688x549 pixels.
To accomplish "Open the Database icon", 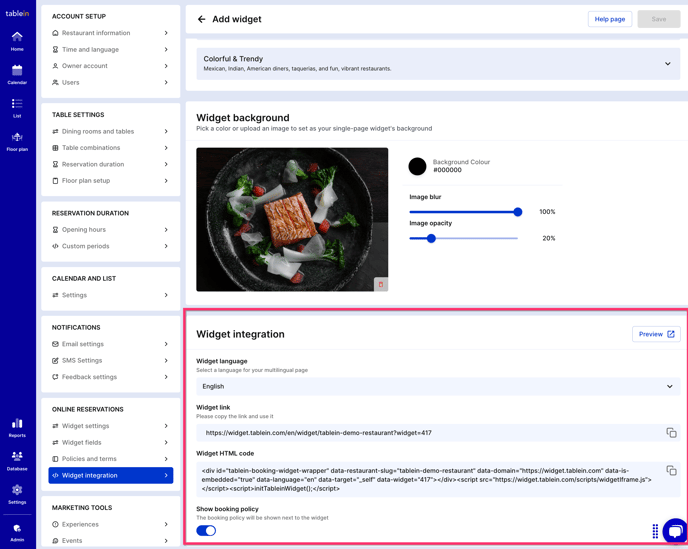I will point(17,461).
